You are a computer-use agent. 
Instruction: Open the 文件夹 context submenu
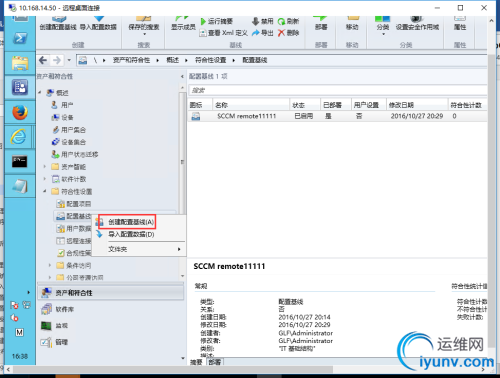click(139, 249)
